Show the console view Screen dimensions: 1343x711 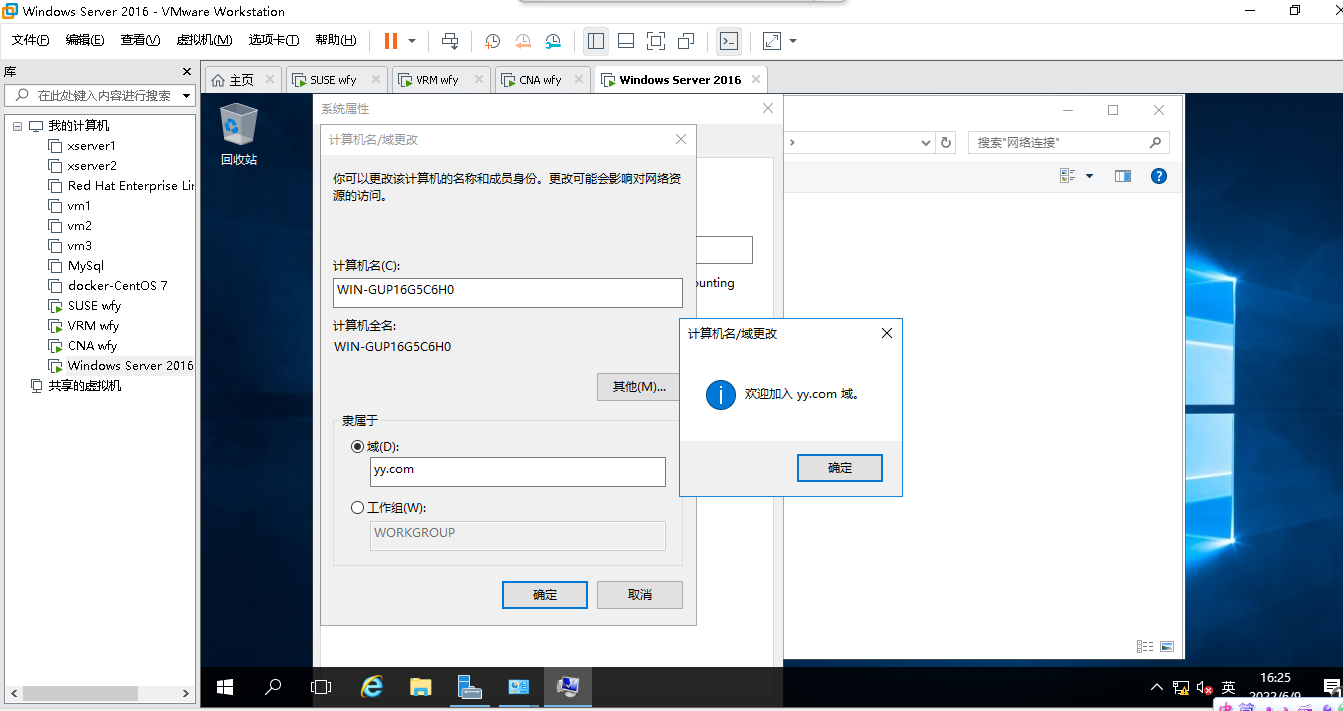coord(730,41)
